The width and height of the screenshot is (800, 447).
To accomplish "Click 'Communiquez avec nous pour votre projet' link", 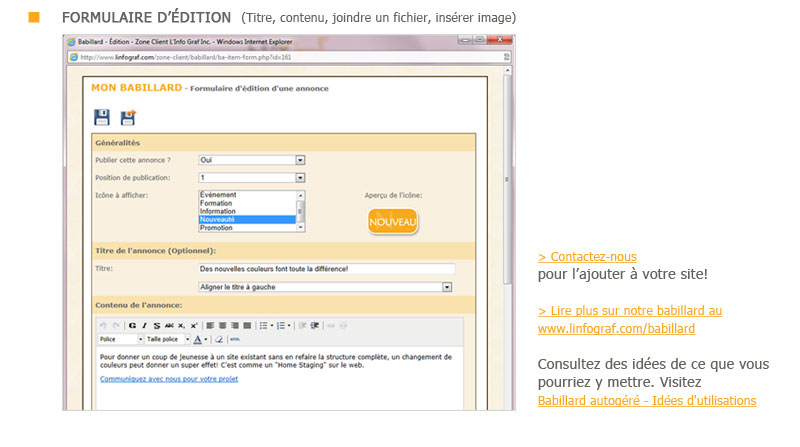I will coord(169,379).
